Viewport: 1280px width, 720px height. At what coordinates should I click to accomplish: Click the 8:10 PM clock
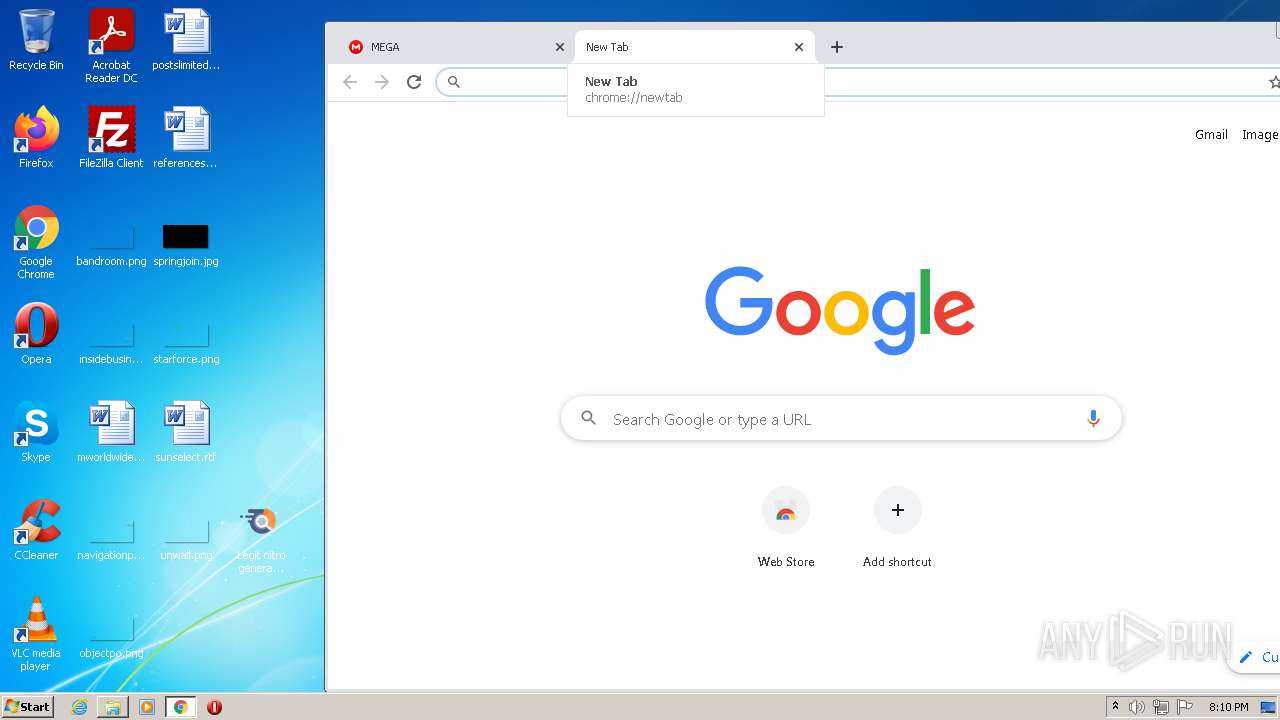(x=1228, y=707)
